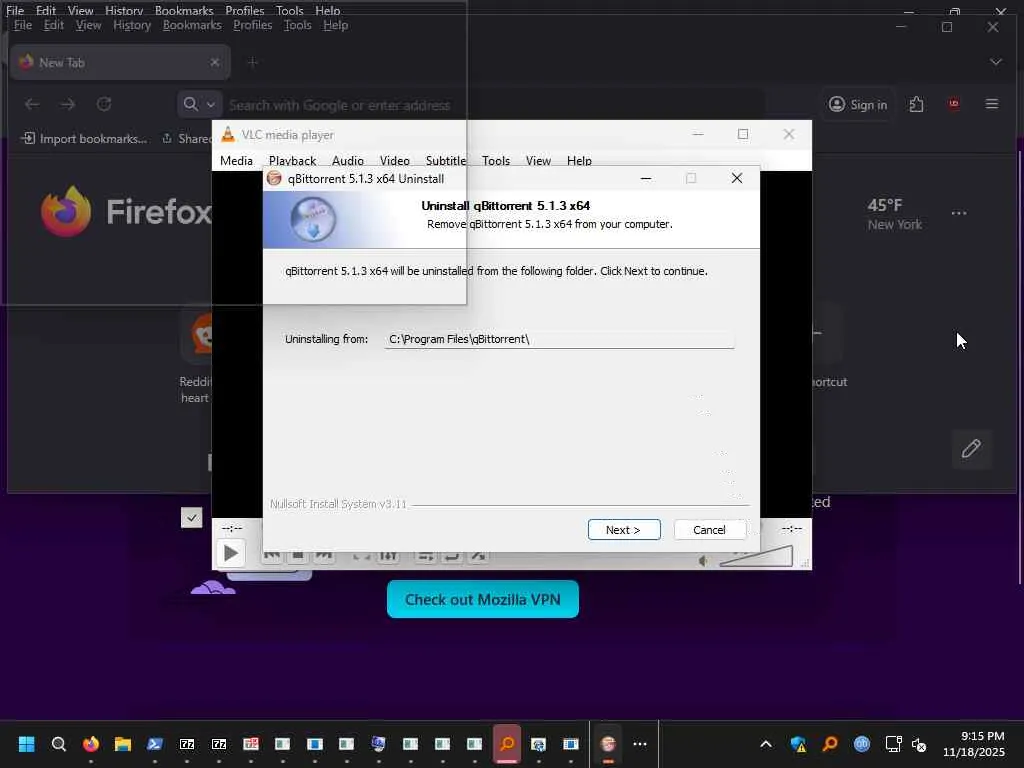The width and height of the screenshot is (1024, 768).
Task: Set volume on VLC's triangular volume slider
Action: pos(756,556)
